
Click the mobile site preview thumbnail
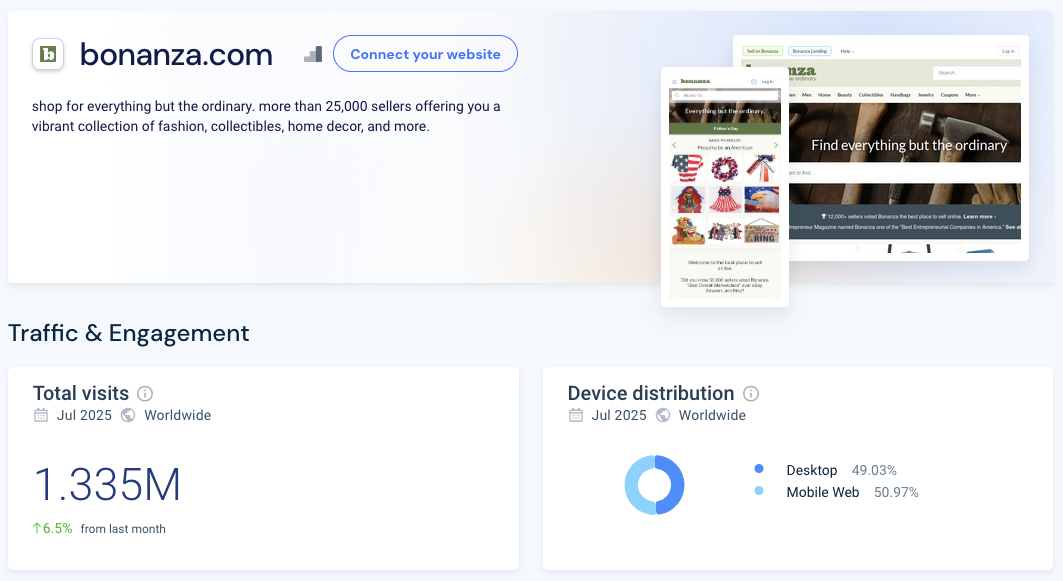725,186
